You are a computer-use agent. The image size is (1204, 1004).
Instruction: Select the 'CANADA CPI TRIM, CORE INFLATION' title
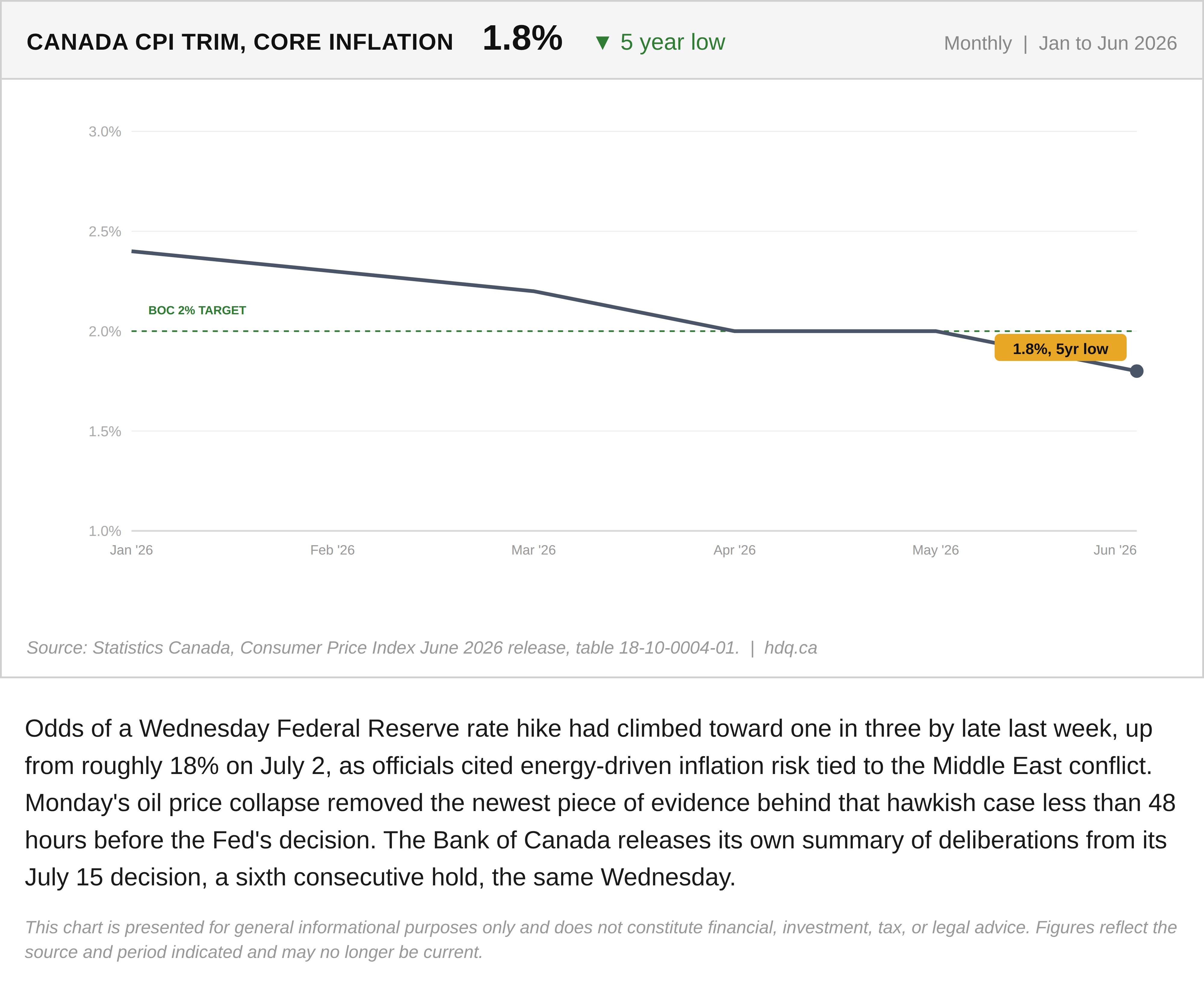pyautogui.click(x=240, y=42)
